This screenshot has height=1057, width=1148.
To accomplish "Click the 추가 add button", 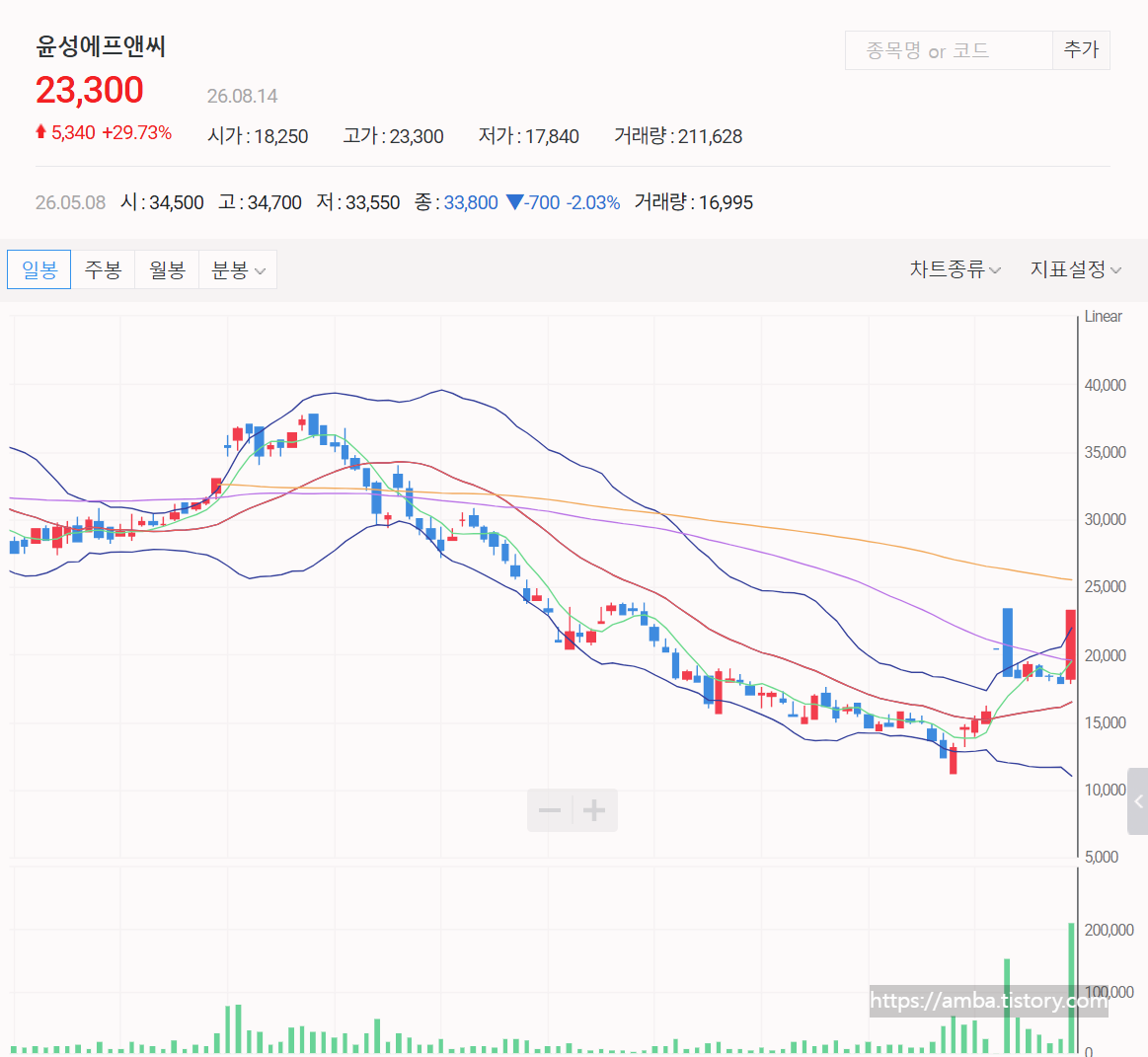I will [x=1082, y=50].
